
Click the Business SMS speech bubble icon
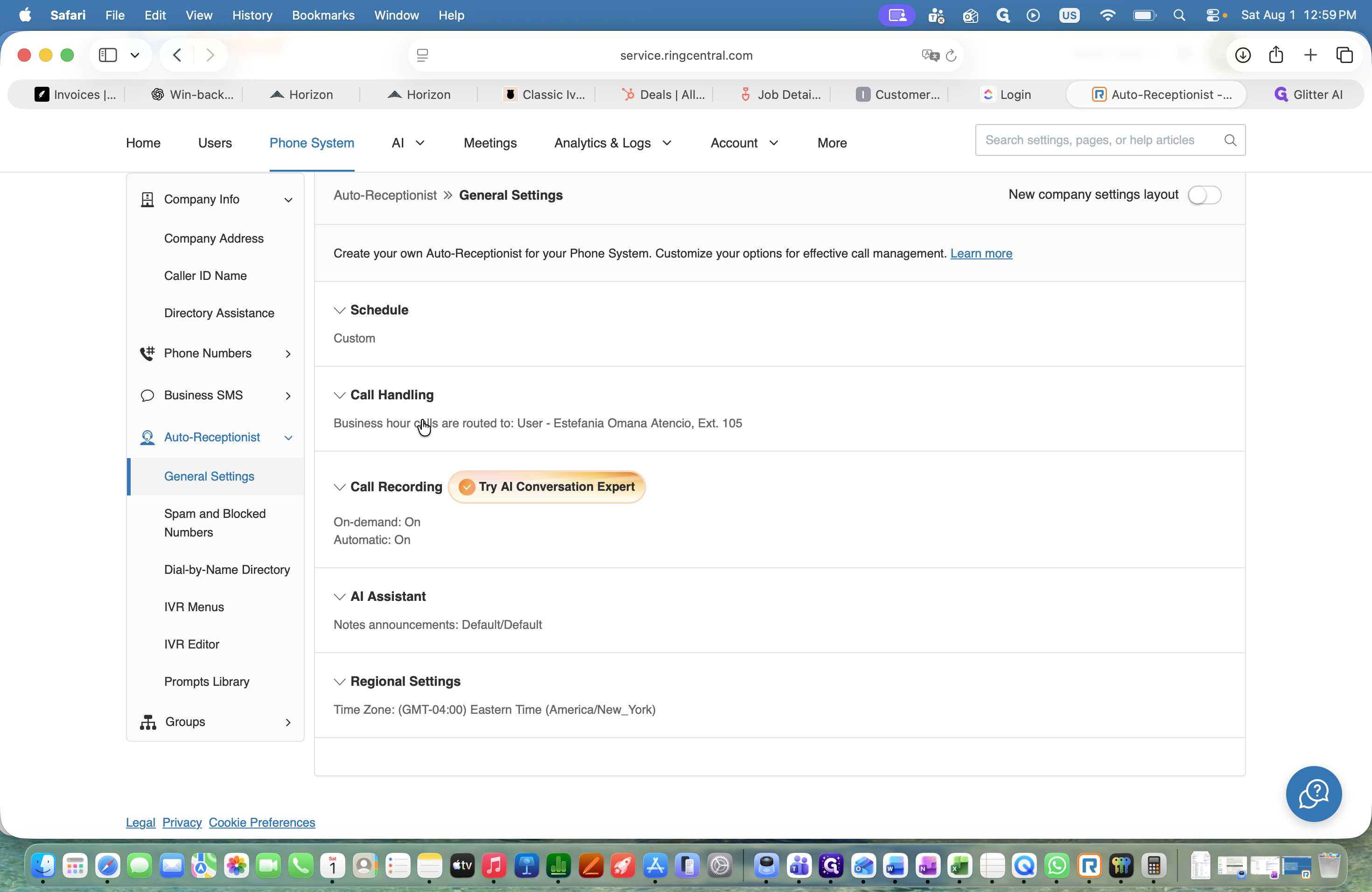click(x=147, y=395)
